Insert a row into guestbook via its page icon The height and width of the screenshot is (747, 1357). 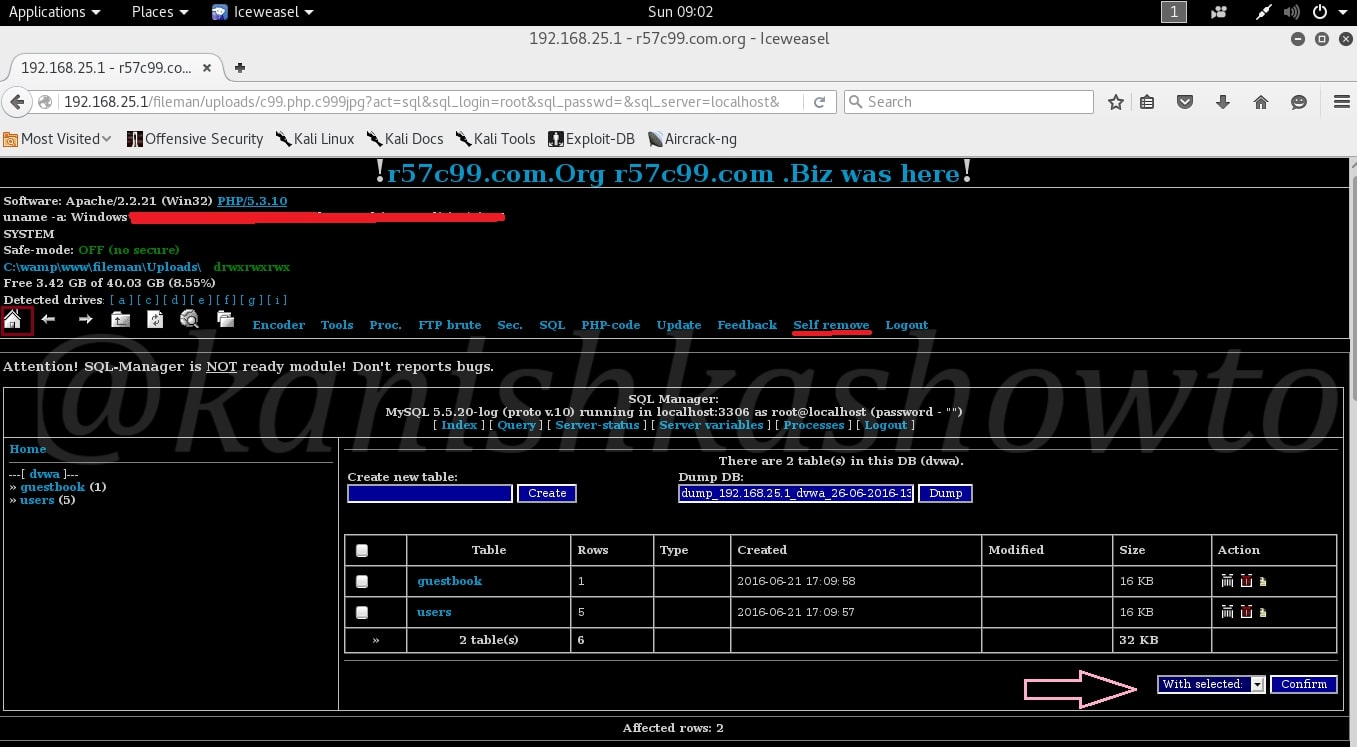pyautogui.click(x=1263, y=581)
